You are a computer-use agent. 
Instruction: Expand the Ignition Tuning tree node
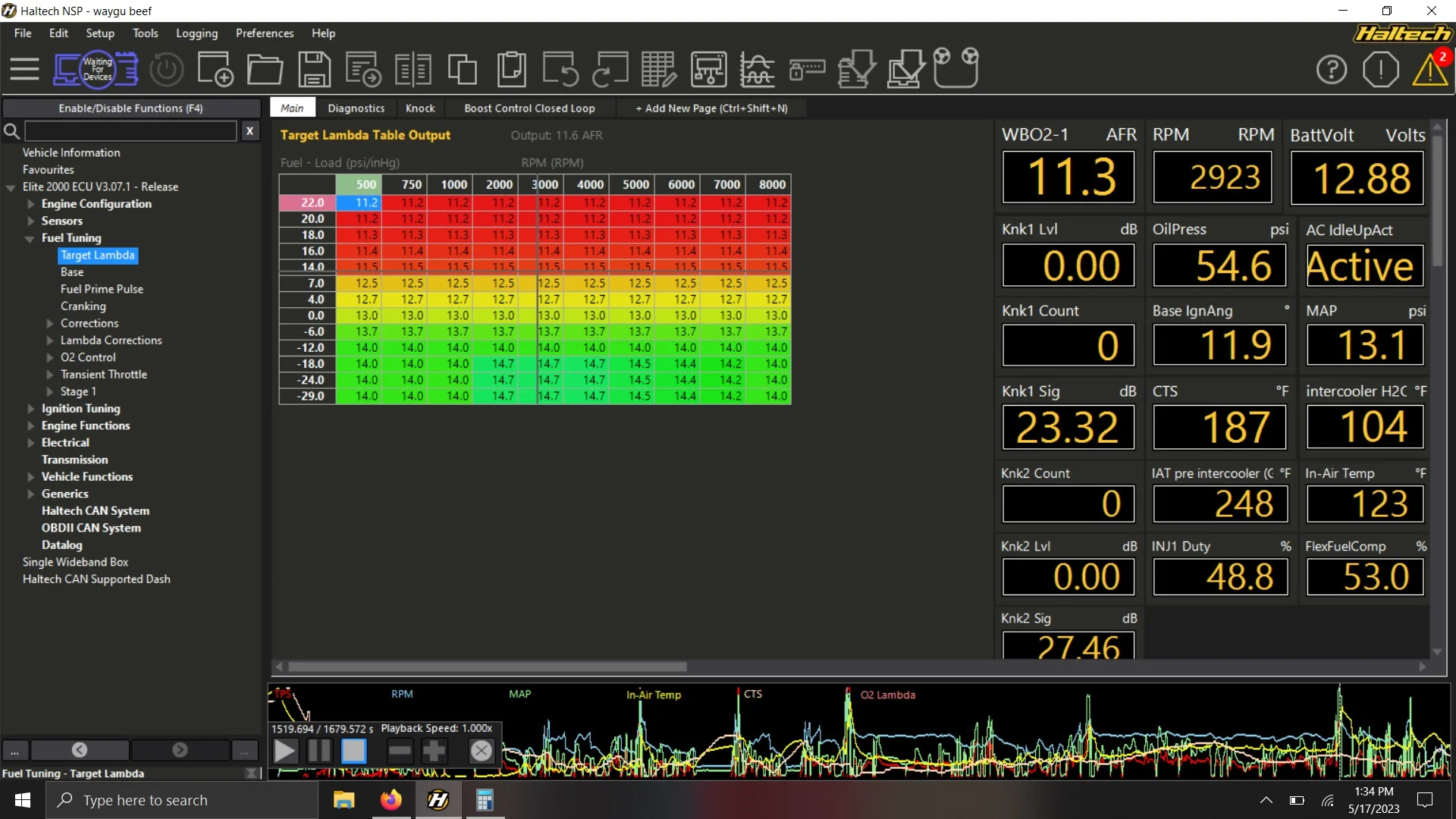pos(31,409)
